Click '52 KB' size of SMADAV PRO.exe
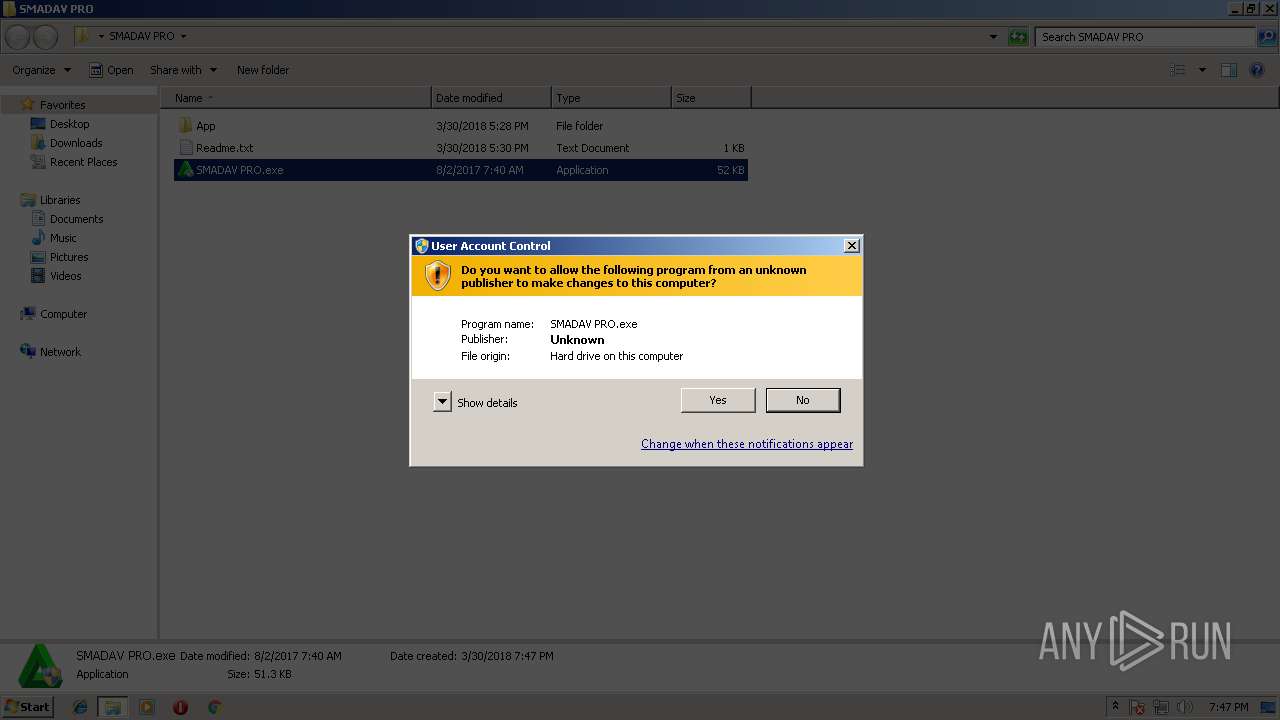The height and width of the screenshot is (720, 1280). 731,170
